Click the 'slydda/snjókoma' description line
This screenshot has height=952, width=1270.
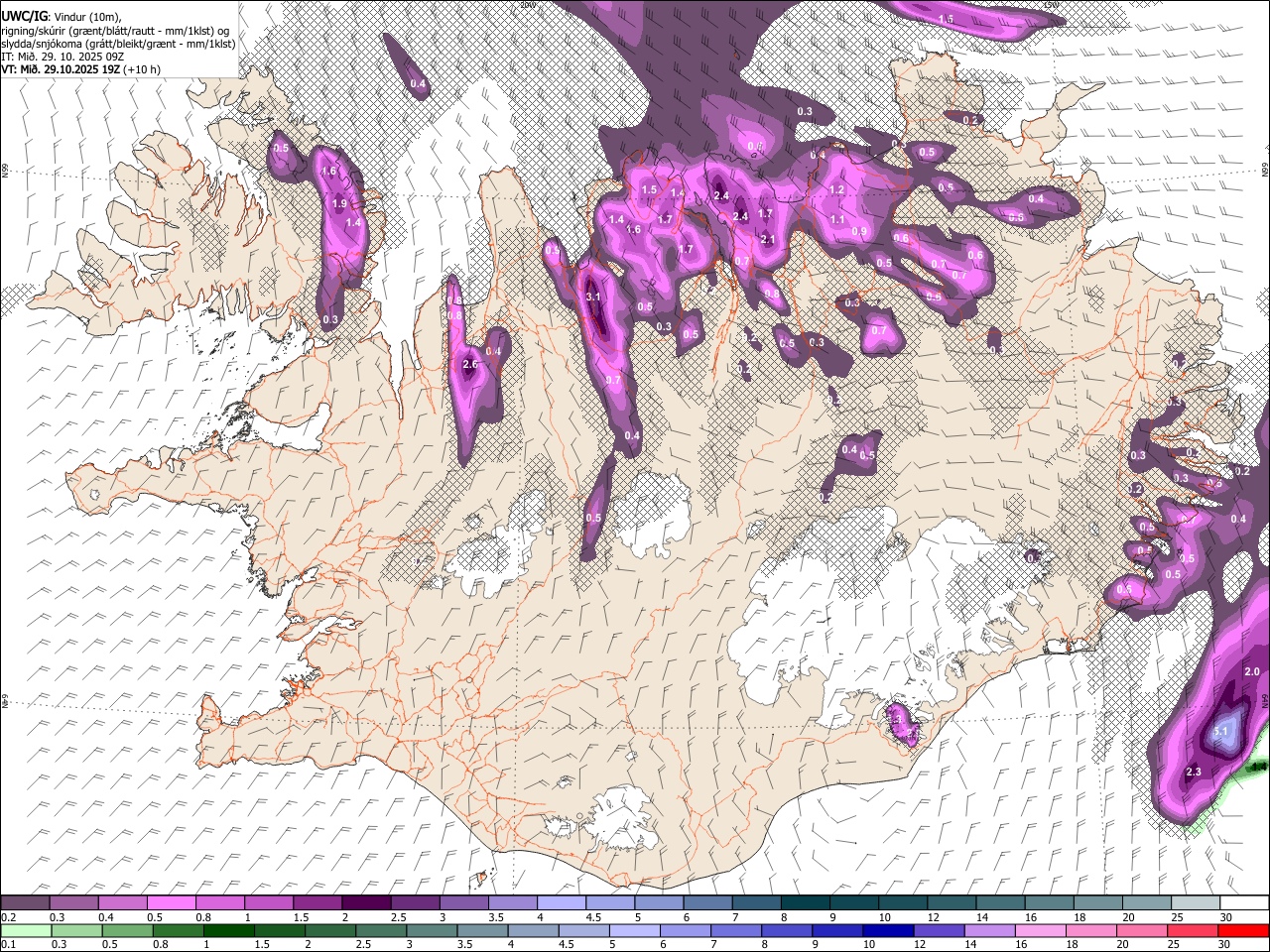coord(118,44)
